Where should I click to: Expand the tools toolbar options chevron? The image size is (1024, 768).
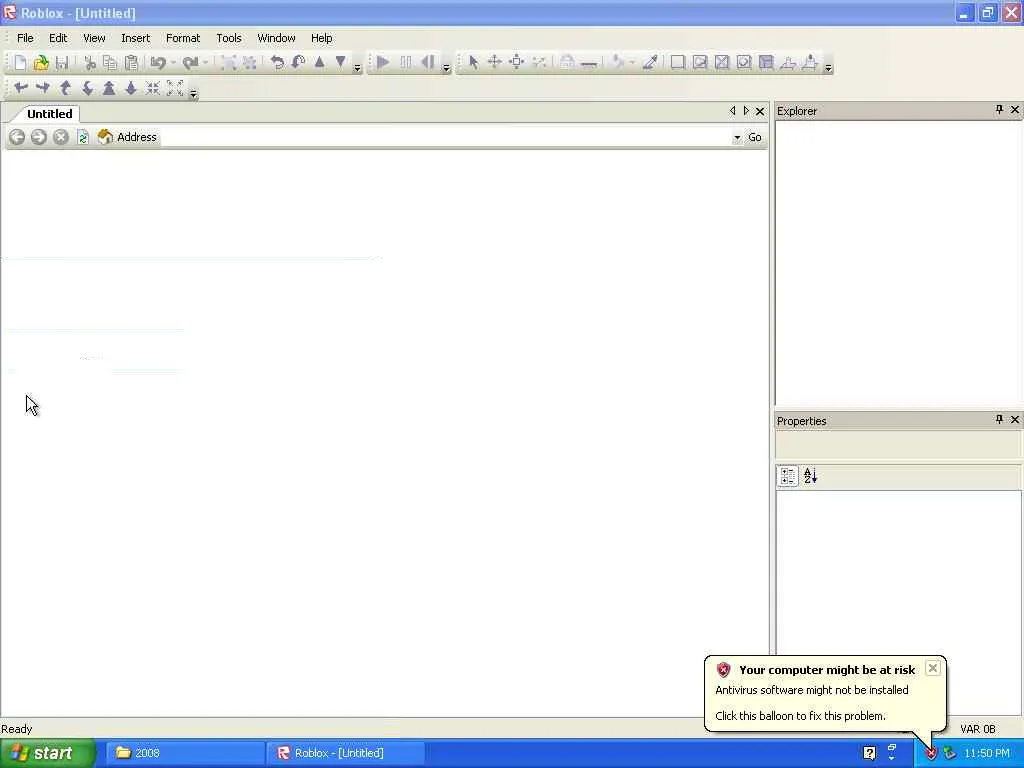[828, 68]
